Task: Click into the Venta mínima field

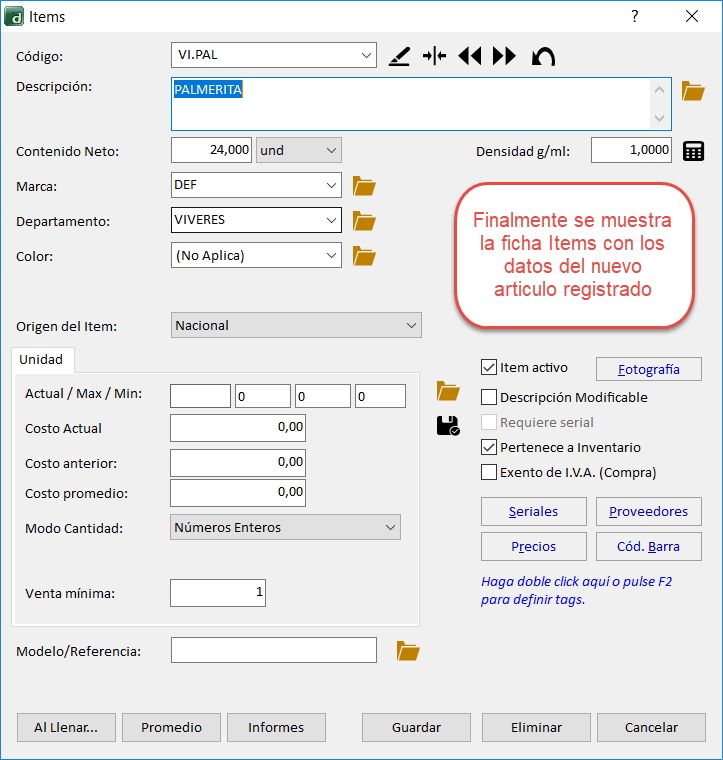Action: point(217,593)
